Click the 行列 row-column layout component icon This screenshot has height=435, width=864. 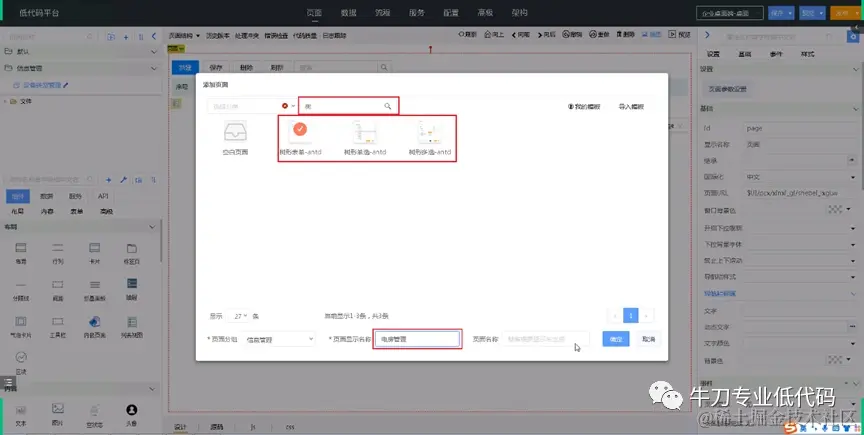58,248
